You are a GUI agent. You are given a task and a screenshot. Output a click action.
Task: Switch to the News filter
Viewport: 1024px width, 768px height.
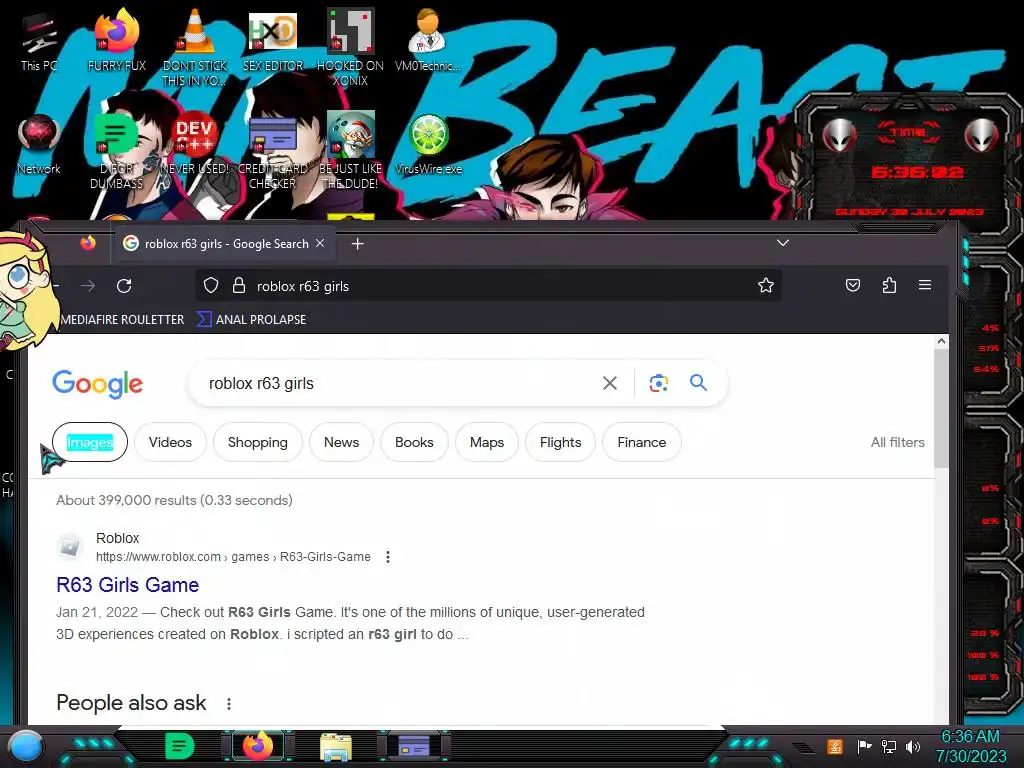(342, 442)
